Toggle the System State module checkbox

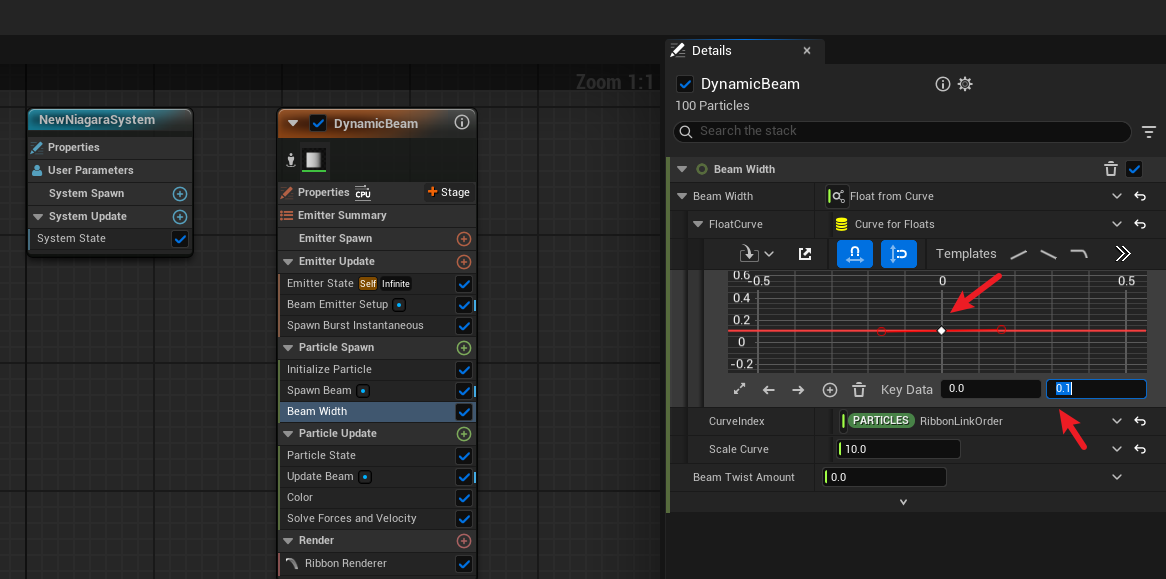[180, 239]
